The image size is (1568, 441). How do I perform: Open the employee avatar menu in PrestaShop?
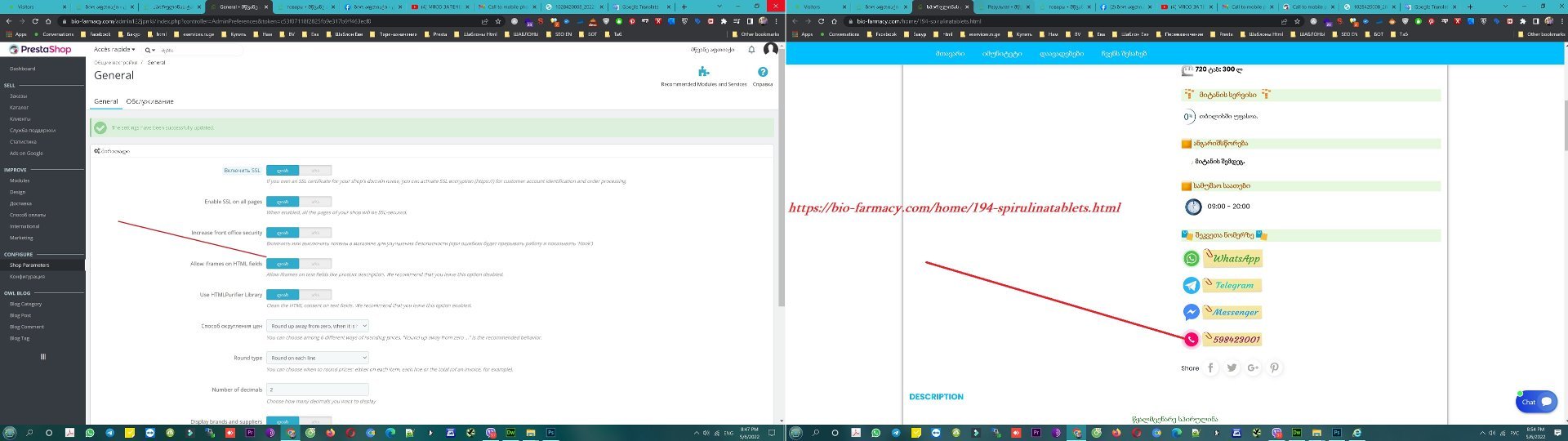[x=770, y=50]
